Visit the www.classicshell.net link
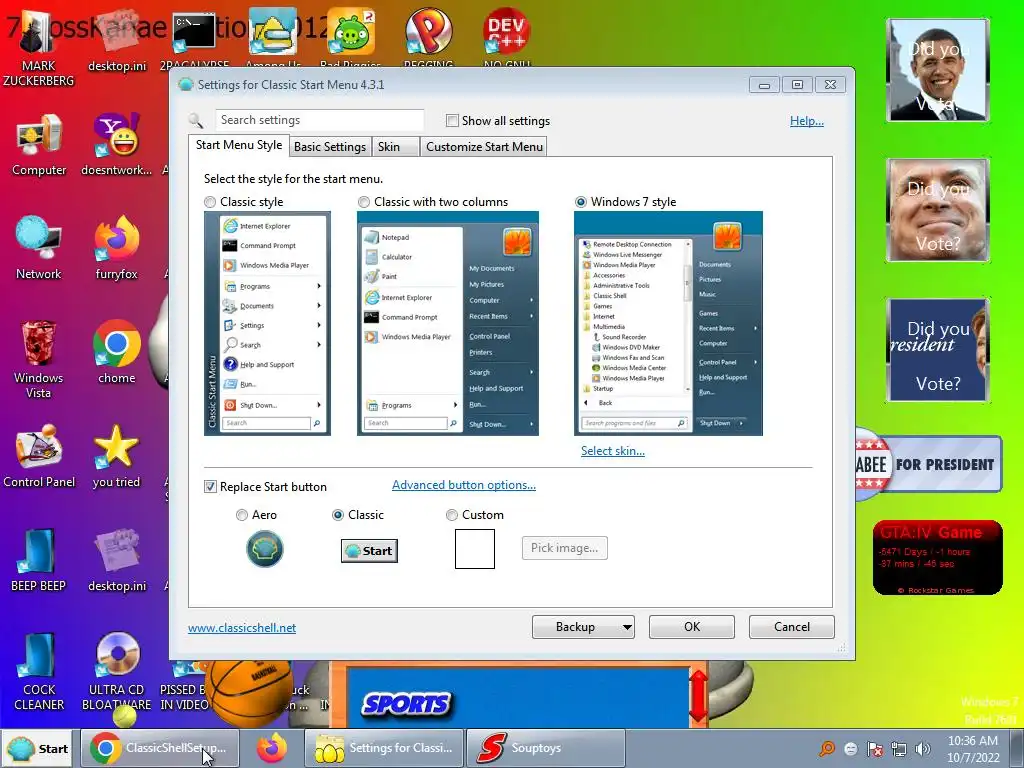 (242, 628)
